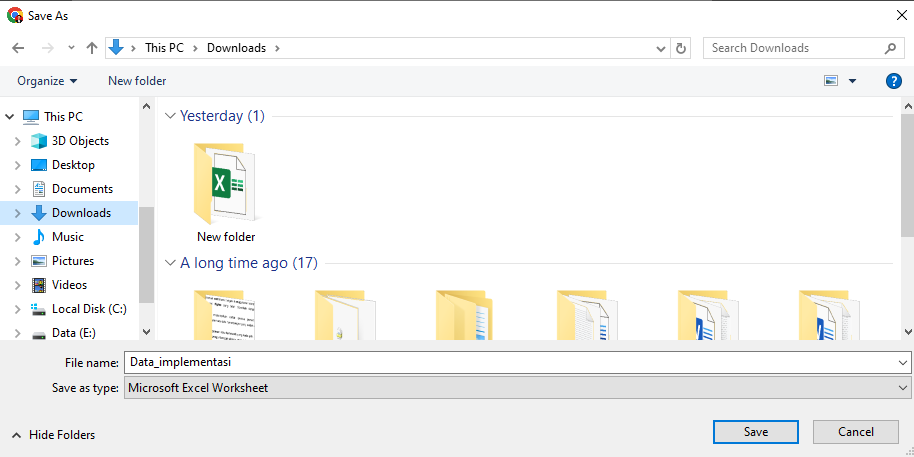Open the Organize menu
This screenshot has width=914, height=457.
tap(47, 81)
